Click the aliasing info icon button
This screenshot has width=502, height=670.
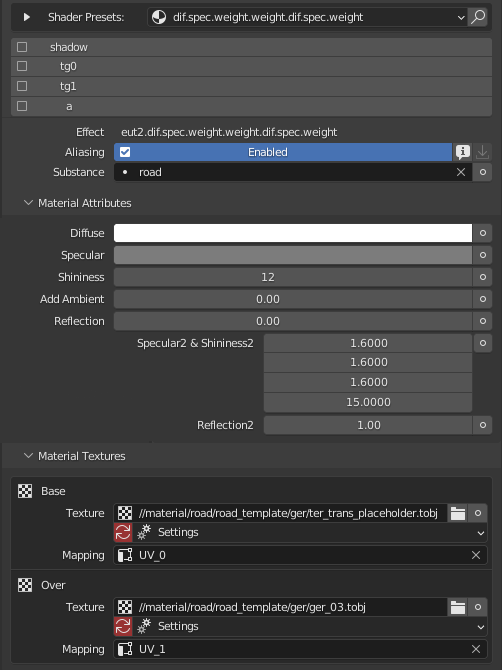[x=463, y=152]
